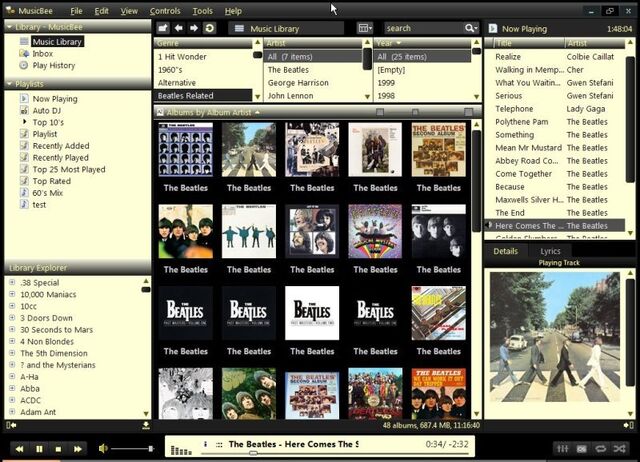Select Beatles Related genre
Viewport: 640px width, 462px height.
click(x=203, y=96)
